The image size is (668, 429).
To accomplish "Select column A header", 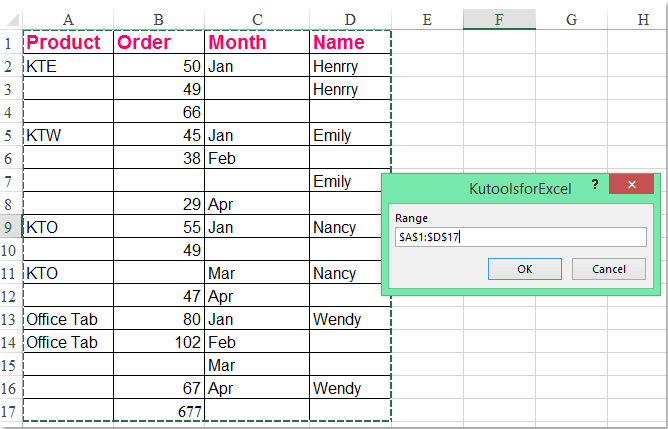I will (x=68, y=19).
